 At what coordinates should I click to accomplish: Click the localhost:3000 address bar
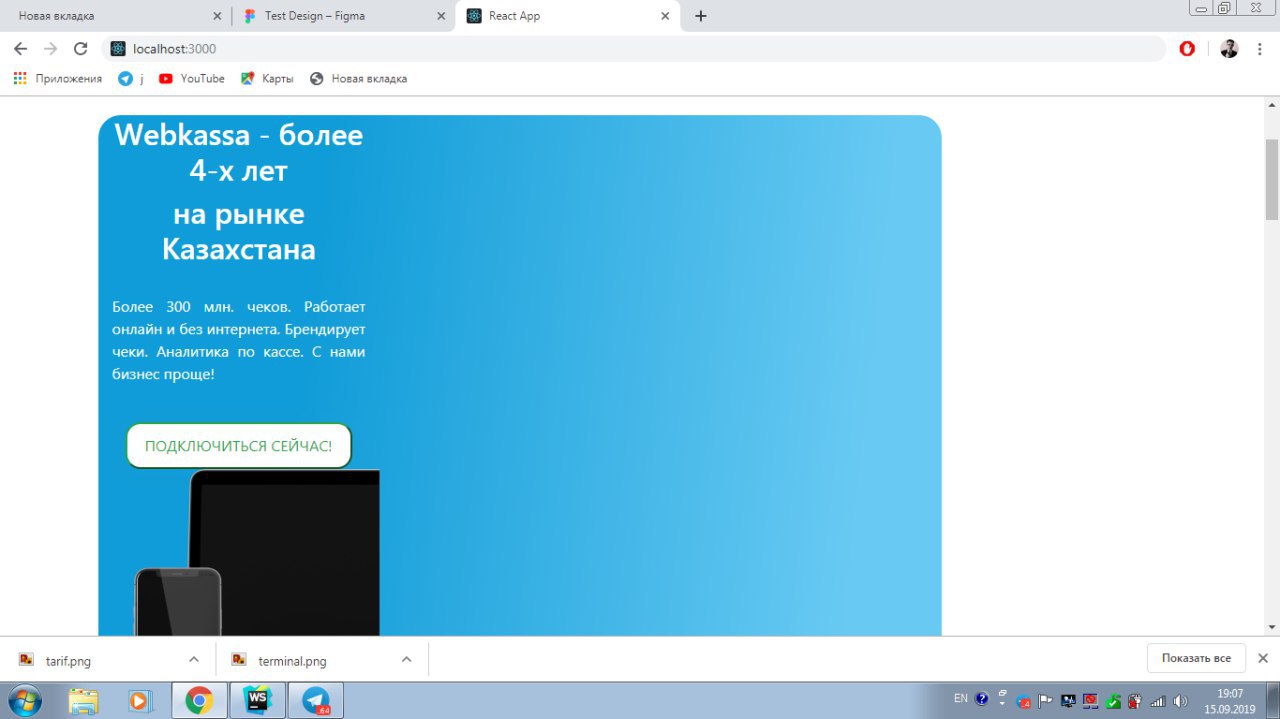[634, 48]
